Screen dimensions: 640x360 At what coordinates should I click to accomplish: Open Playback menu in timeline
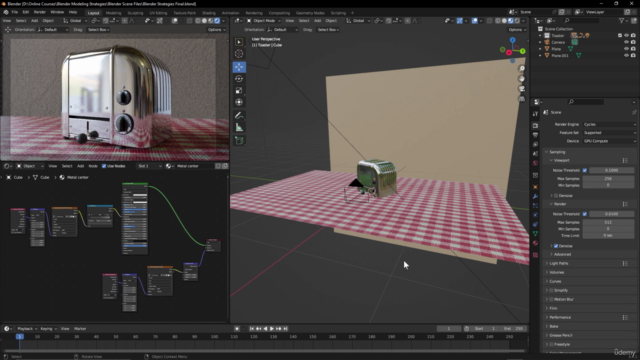tap(27, 329)
